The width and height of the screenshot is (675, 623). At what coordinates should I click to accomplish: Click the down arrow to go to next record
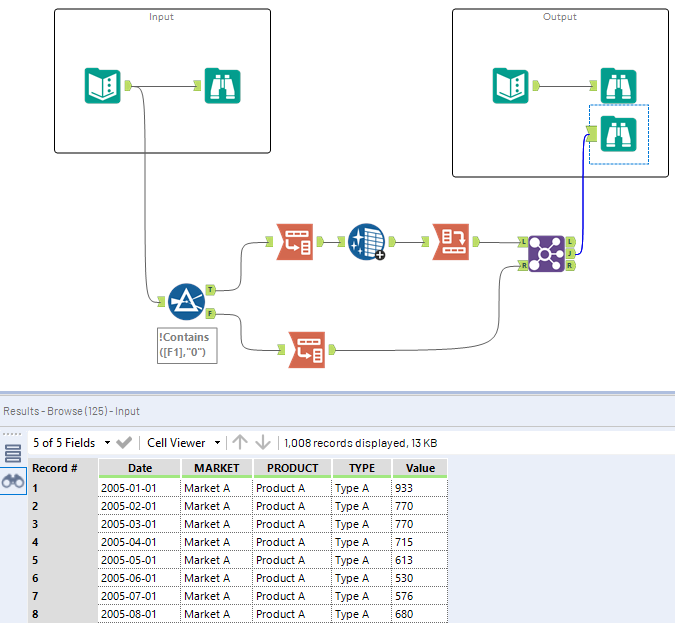pyautogui.click(x=263, y=442)
